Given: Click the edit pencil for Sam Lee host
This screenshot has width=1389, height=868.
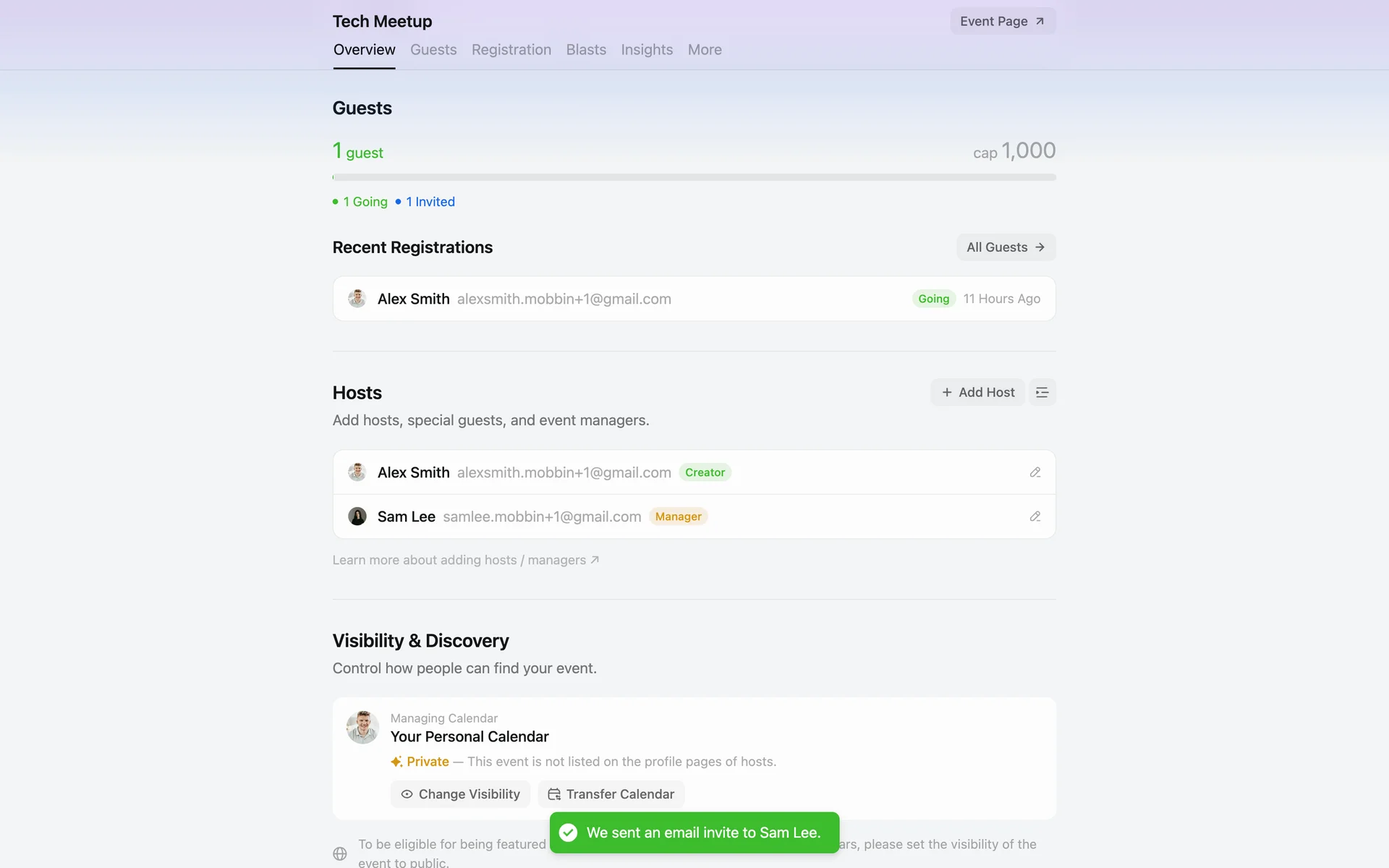Looking at the screenshot, I should pos(1035,516).
